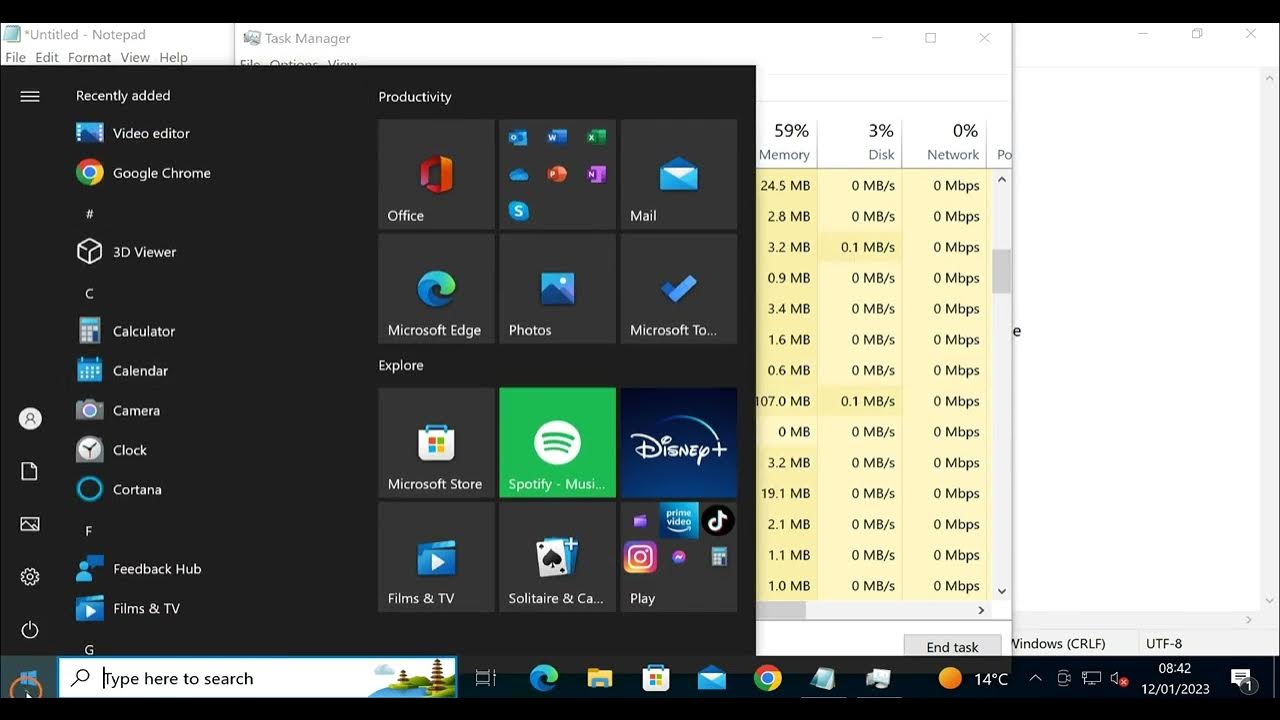Click Task Manager horizontal scroll right arrow
The width and height of the screenshot is (1280, 720).
(x=981, y=610)
